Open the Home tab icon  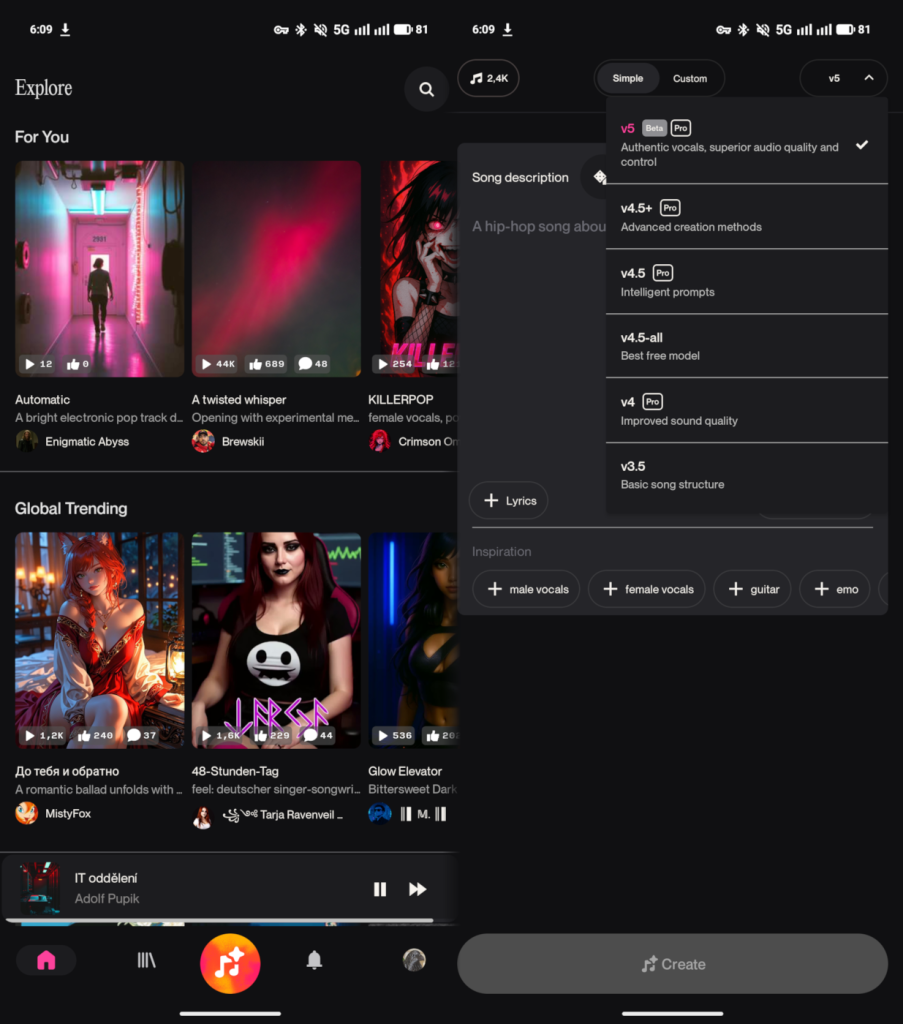click(46, 960)
